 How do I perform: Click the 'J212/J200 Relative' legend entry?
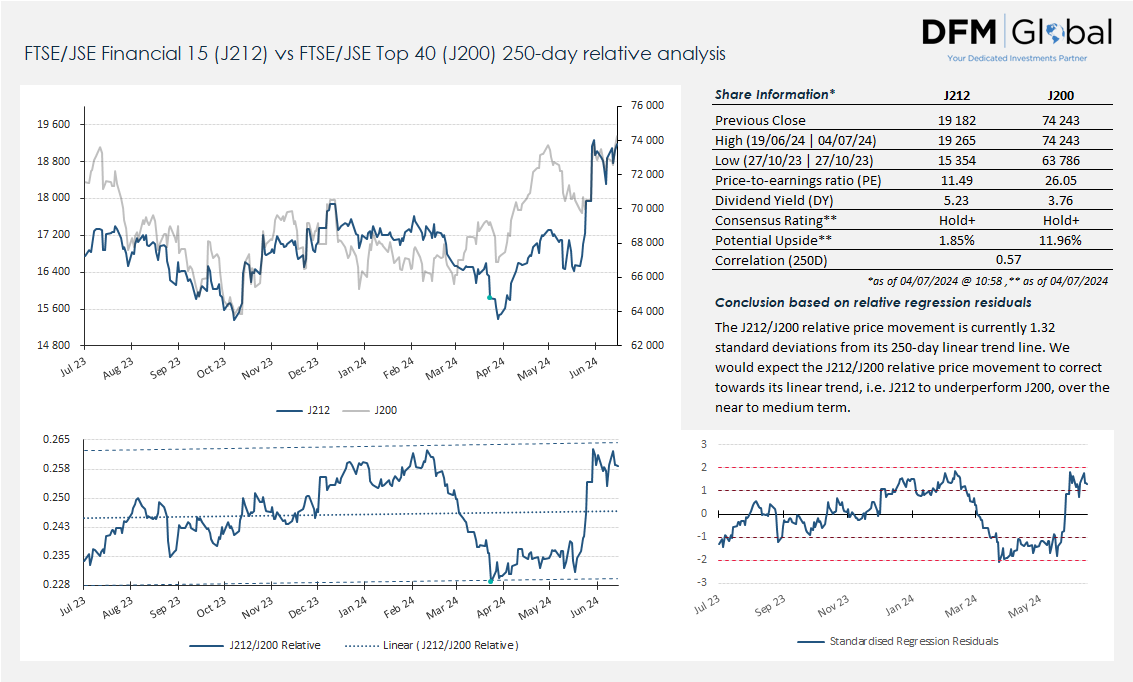click(255, 645)
